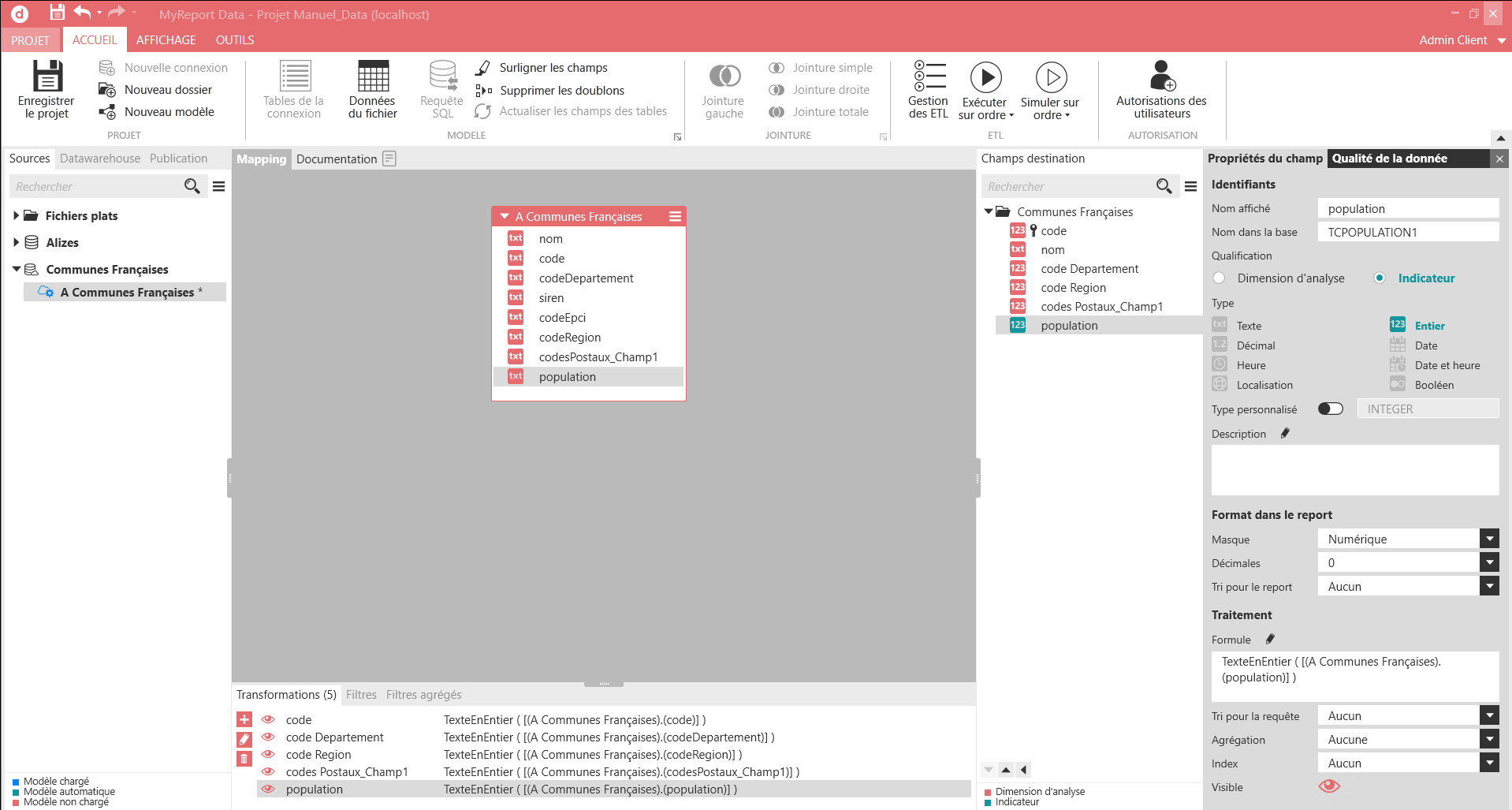Select Dimension d'analyse radio button
This screenshot has width=1512, height=810.
tap(1220, 278)
